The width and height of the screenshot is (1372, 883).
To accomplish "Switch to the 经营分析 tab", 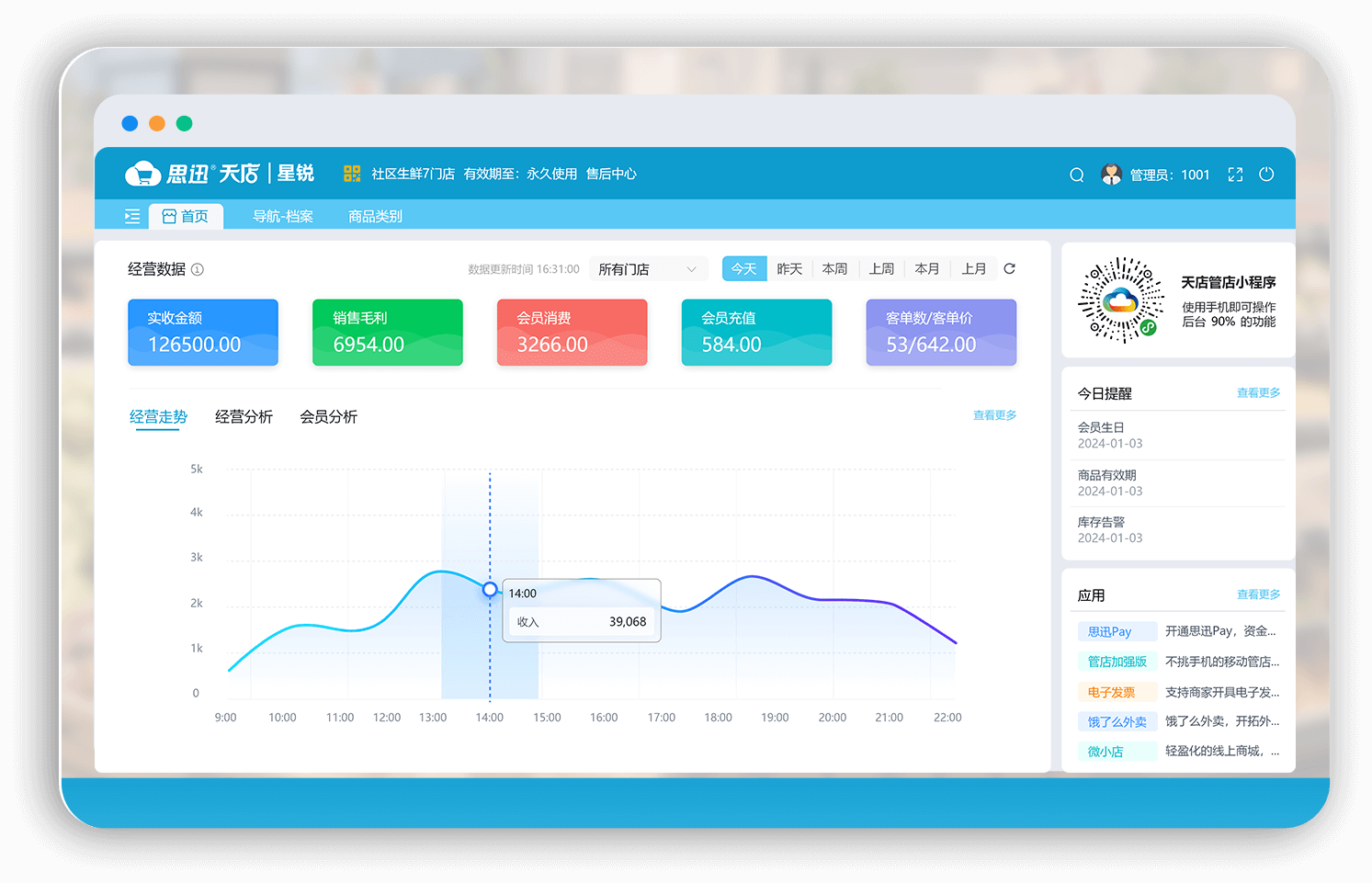I will tap(244, 416).
